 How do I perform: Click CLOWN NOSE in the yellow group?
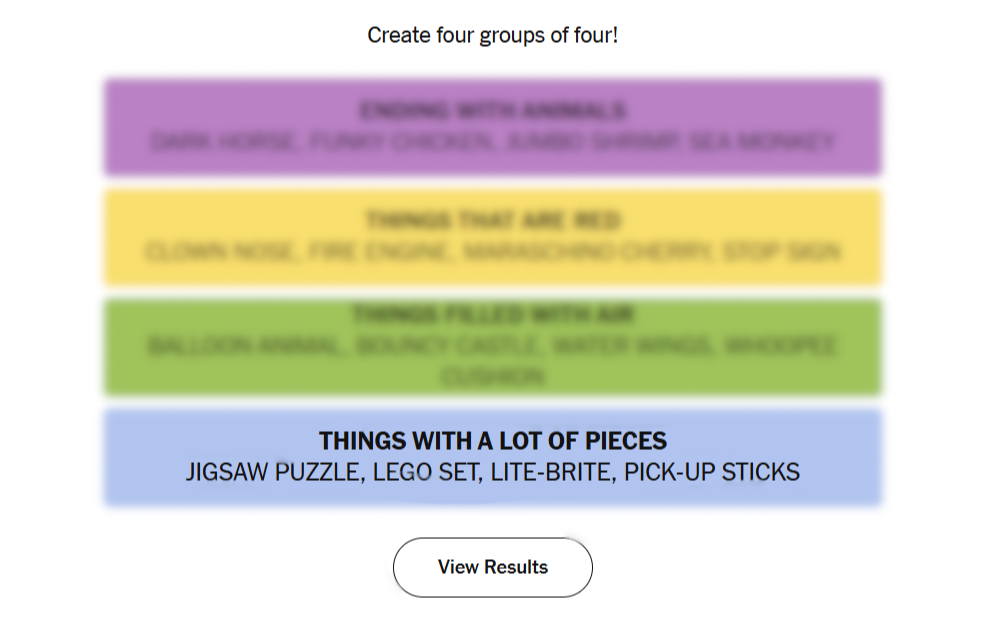point(221,252)
